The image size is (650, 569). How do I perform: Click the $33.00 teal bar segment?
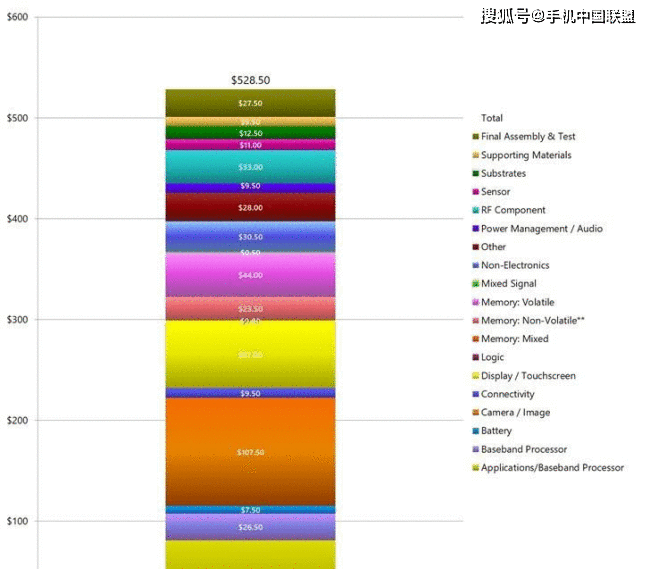coord(250,166)
